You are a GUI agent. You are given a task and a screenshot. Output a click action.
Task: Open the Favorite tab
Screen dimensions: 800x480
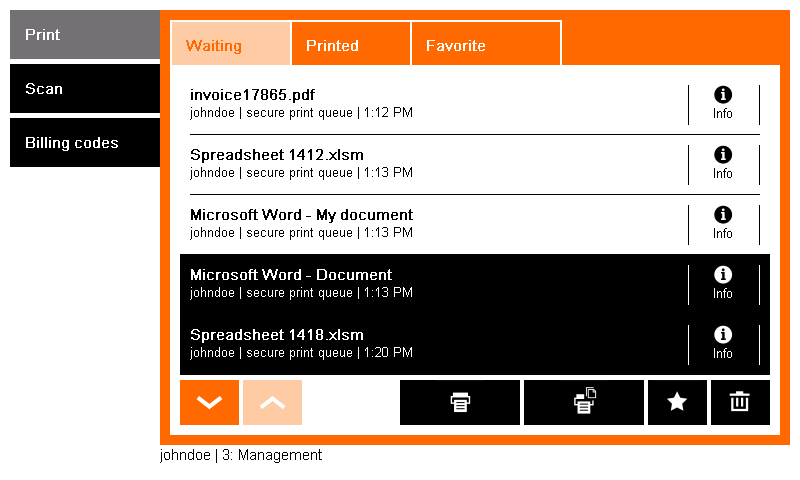[485, 45]
